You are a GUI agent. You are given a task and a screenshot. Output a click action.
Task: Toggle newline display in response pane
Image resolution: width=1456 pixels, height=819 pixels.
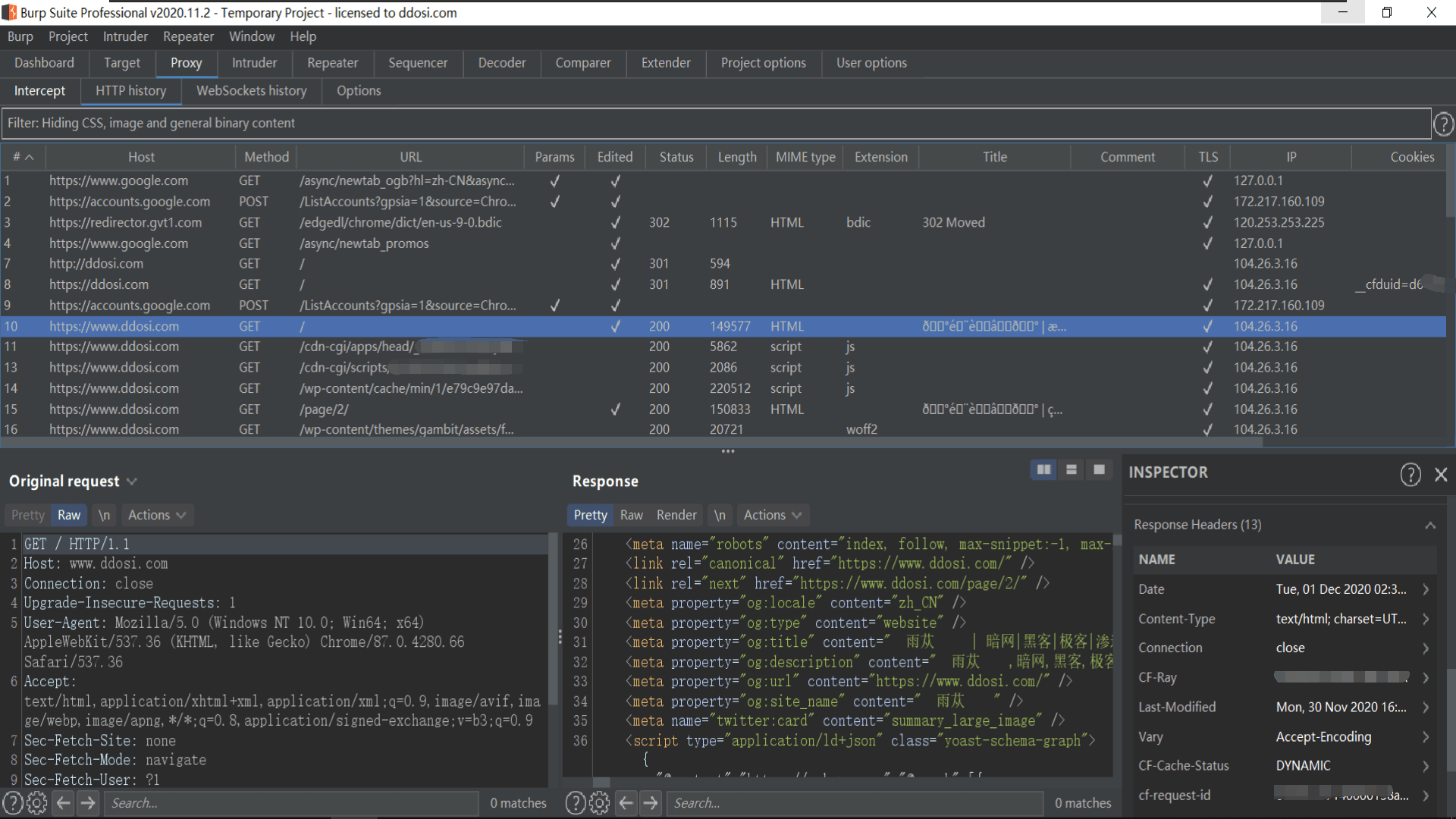719,515
